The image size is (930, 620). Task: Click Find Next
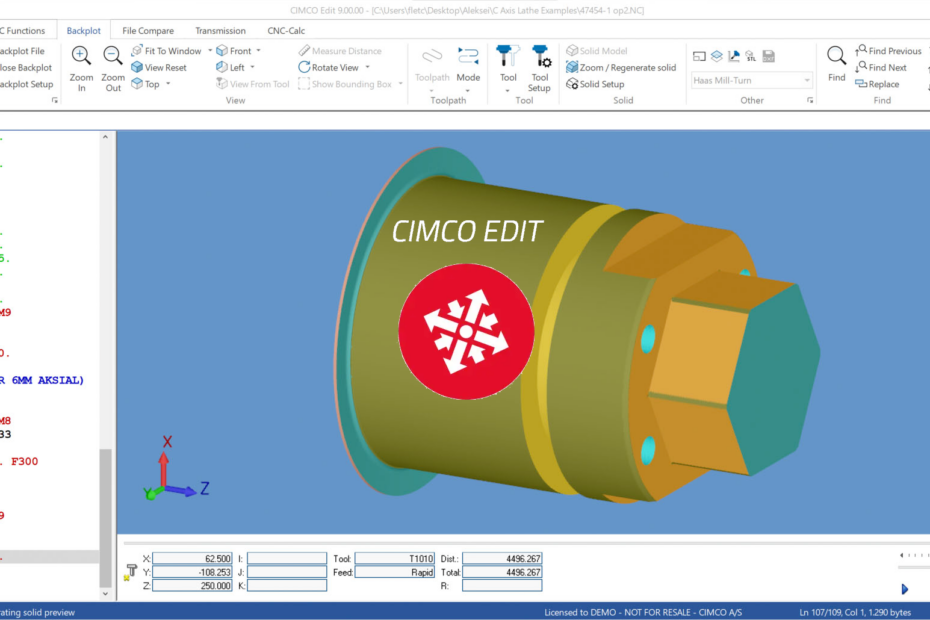881,68
